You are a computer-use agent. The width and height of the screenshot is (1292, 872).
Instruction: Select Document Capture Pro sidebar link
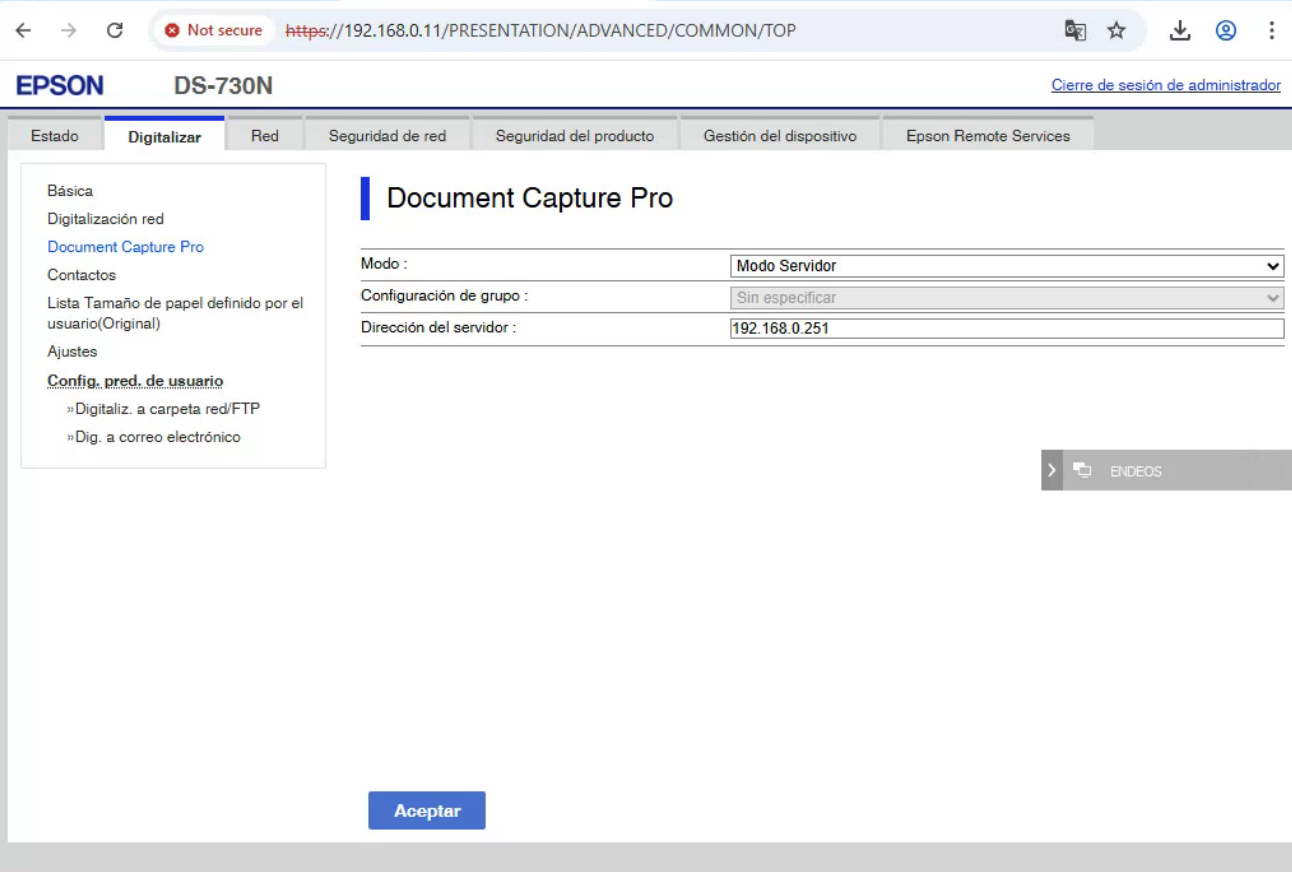click(x=126, y=246)
